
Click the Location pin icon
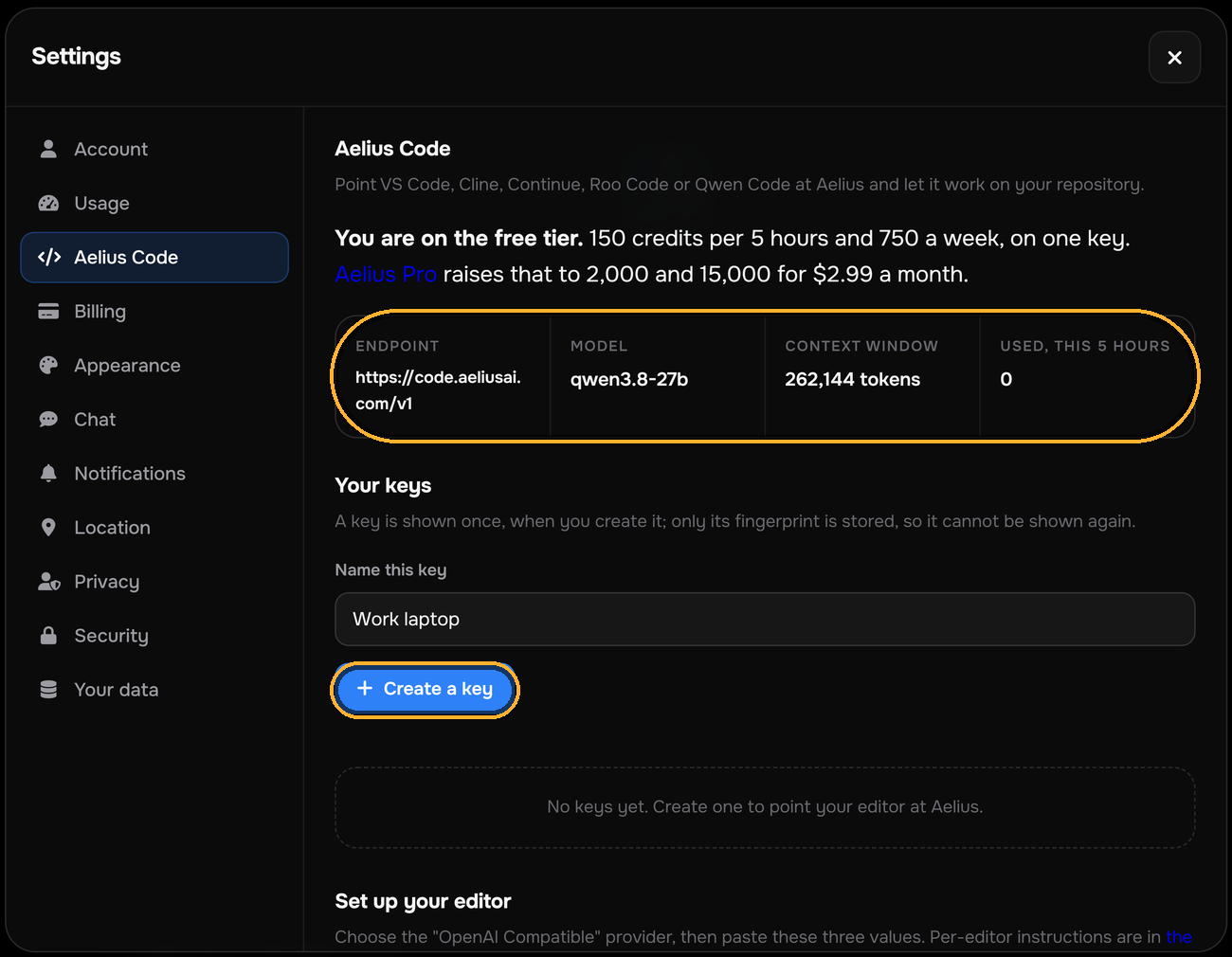pos(48,527)
